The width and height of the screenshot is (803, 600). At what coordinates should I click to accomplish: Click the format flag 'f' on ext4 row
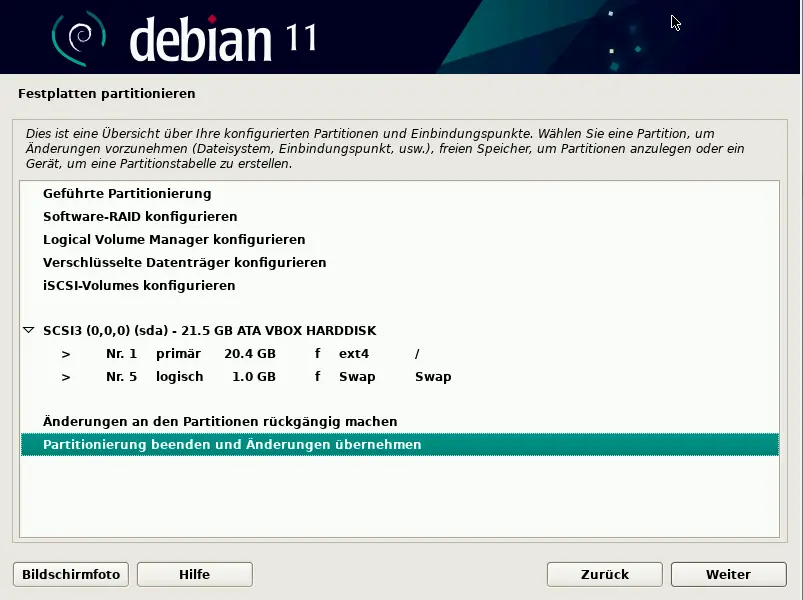[x=317, y=354]
